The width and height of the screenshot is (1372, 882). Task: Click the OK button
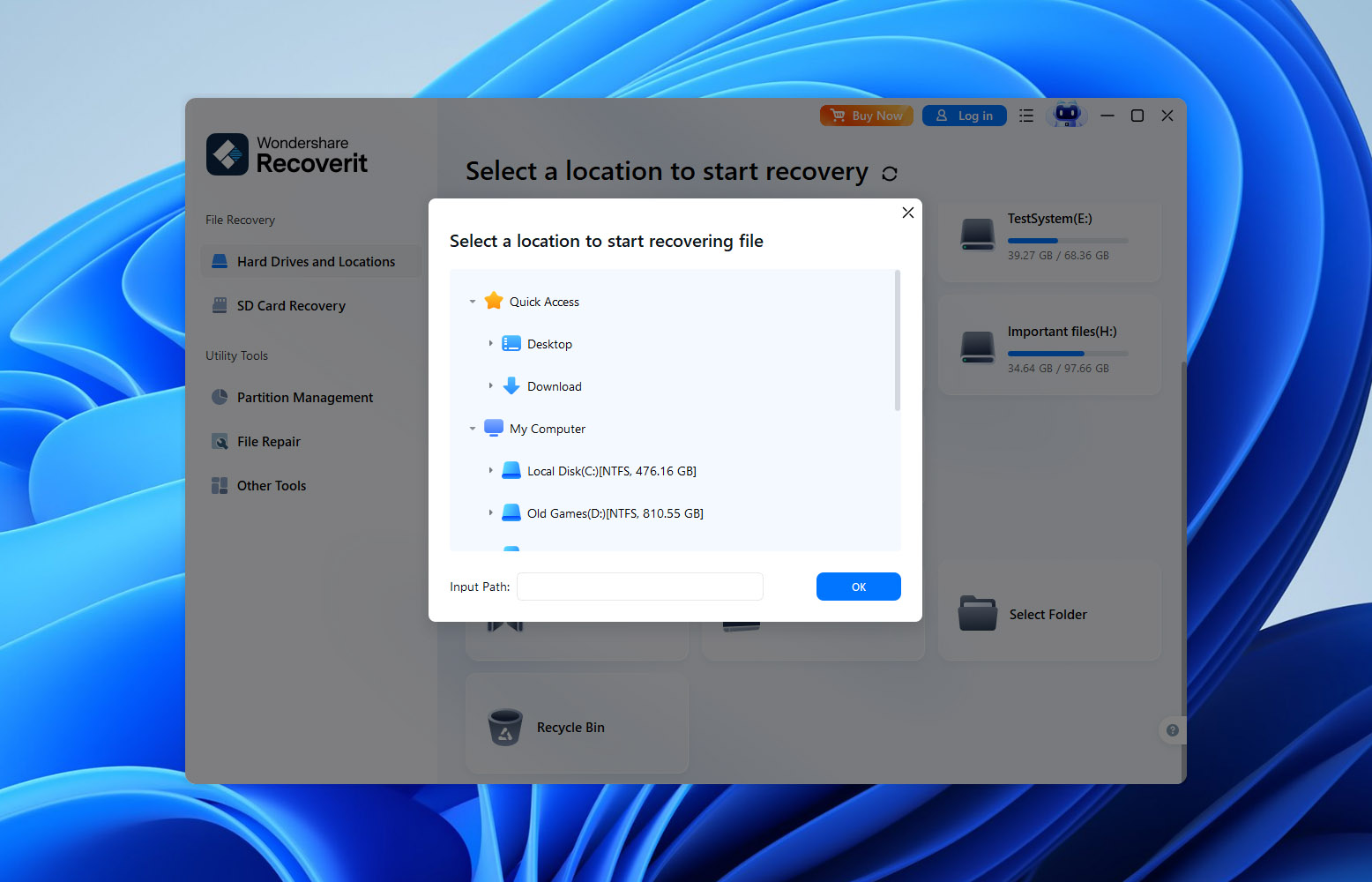859,587
